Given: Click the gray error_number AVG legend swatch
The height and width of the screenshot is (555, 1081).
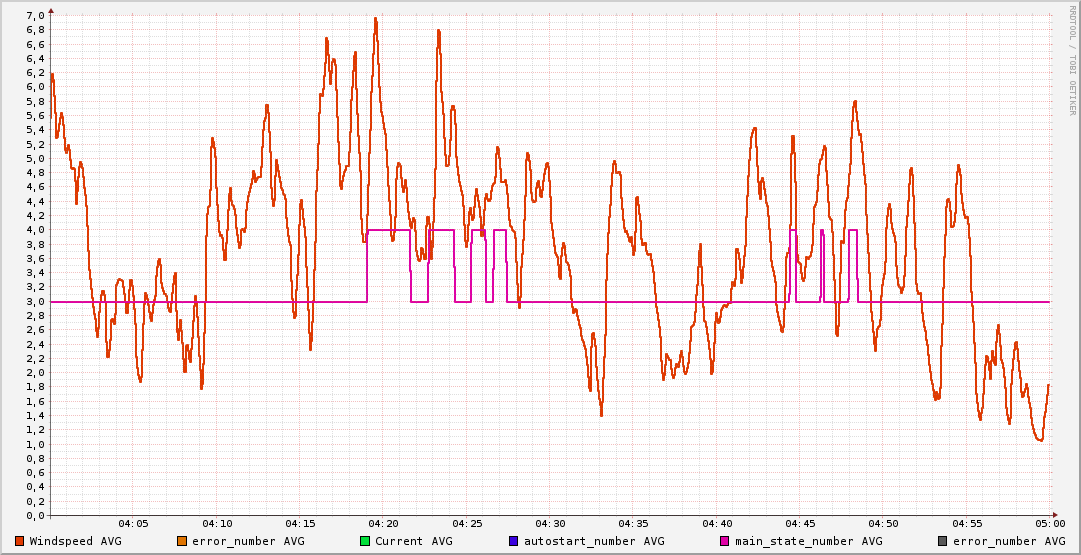Looking at the screenshot, I should coord(942,541).
